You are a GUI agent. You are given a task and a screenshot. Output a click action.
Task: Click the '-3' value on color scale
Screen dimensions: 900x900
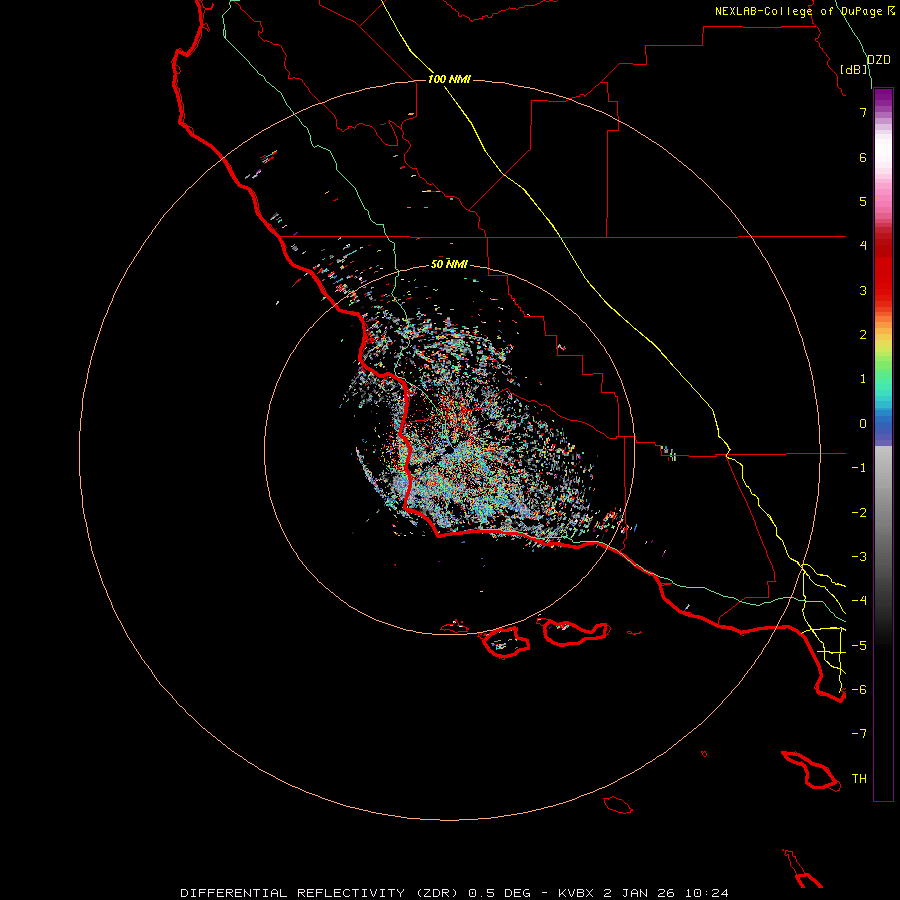(859, 557)
